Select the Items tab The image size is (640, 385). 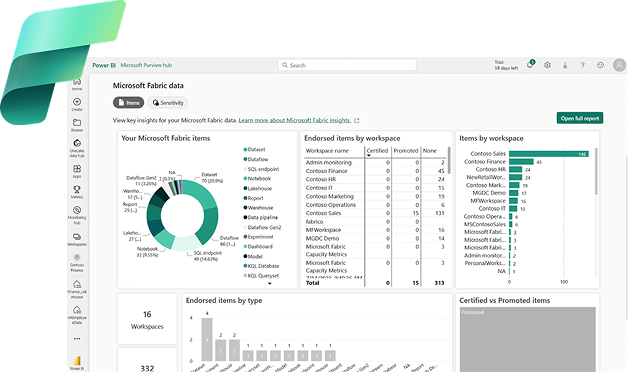point(129,102)
